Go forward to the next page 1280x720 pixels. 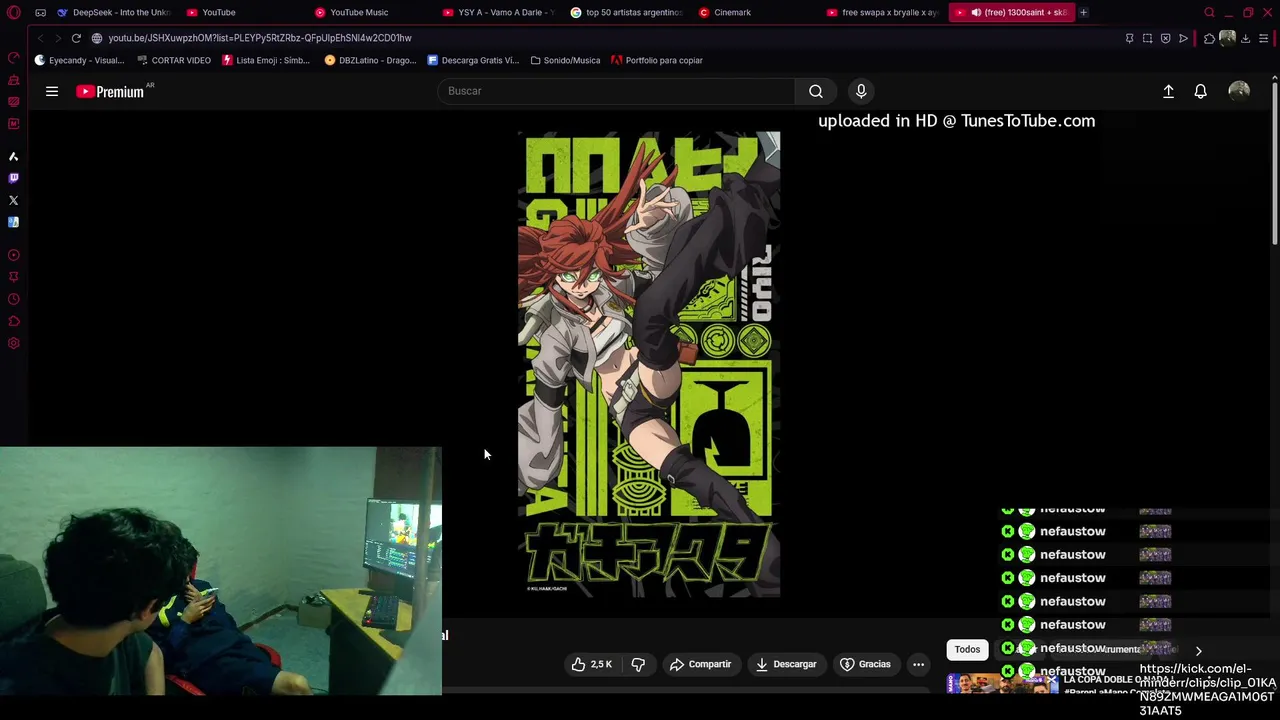pyautogui.click(x=57, y=38)
